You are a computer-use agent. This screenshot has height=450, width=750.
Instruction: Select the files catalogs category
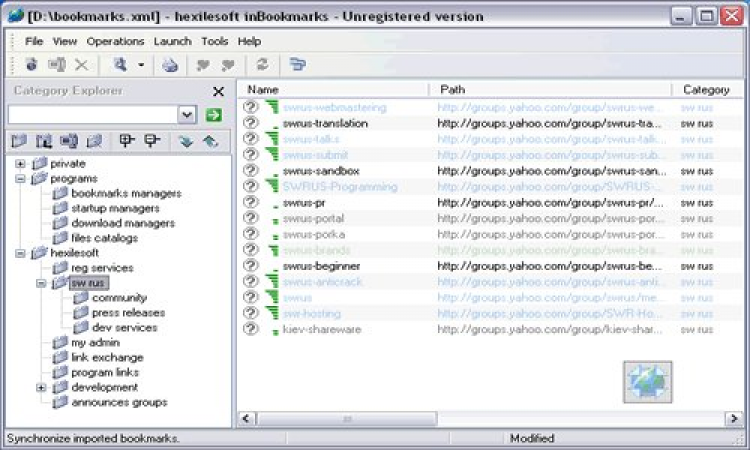coord(104,238)
